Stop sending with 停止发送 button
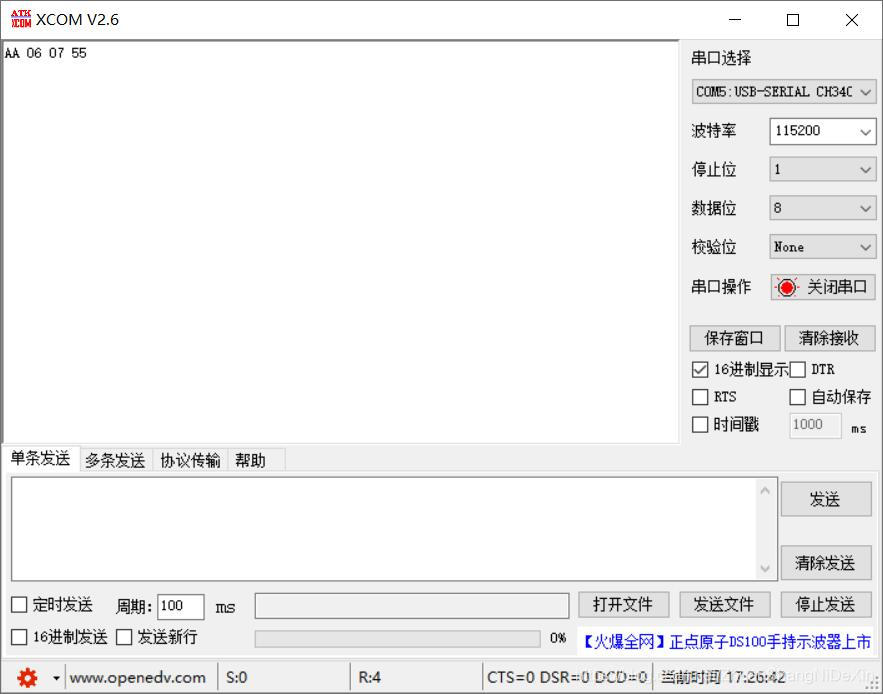883x694 pixels. click(x=826, y=605)
